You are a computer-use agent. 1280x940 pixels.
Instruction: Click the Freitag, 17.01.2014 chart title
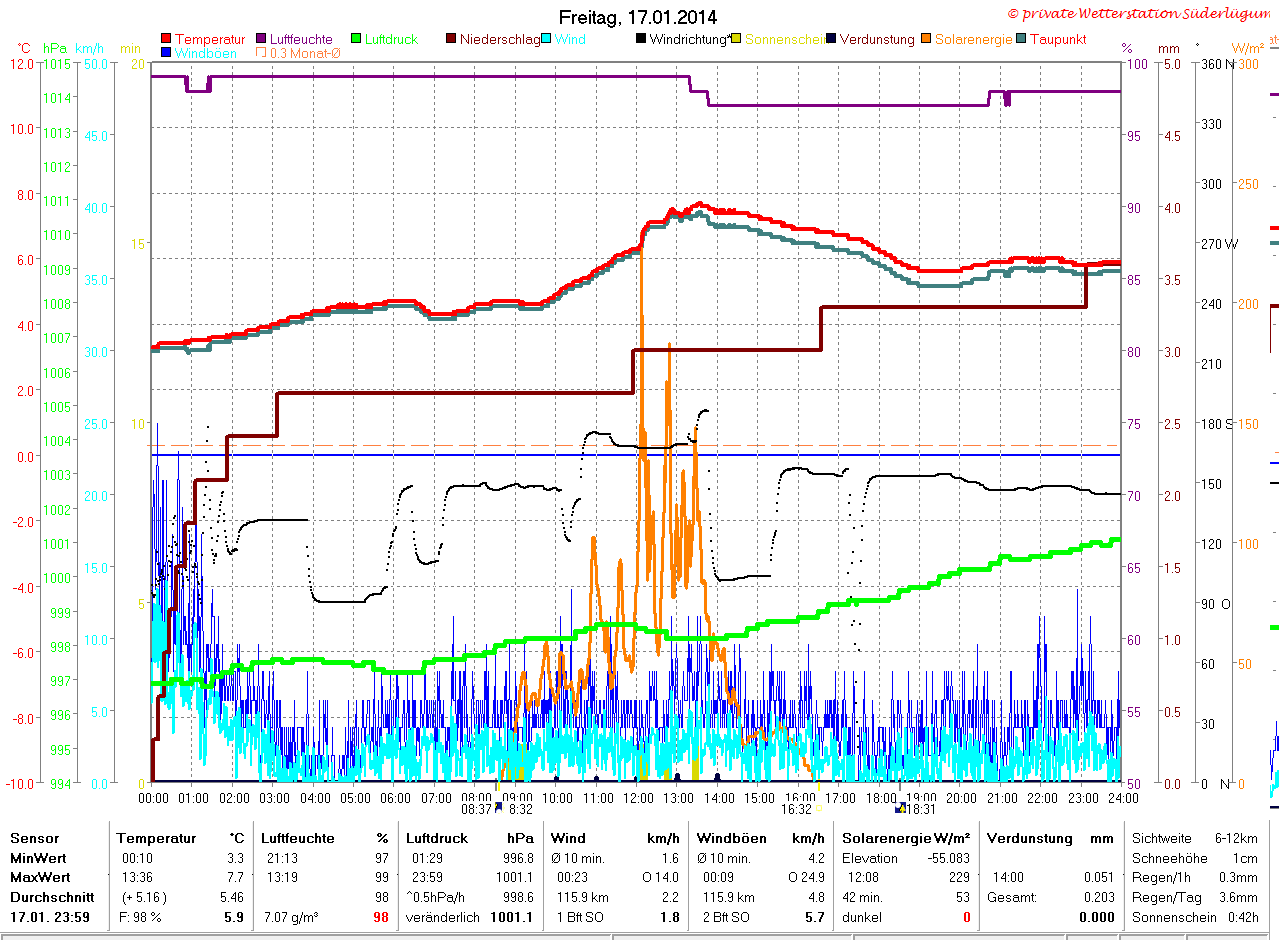tap(637, 17)
